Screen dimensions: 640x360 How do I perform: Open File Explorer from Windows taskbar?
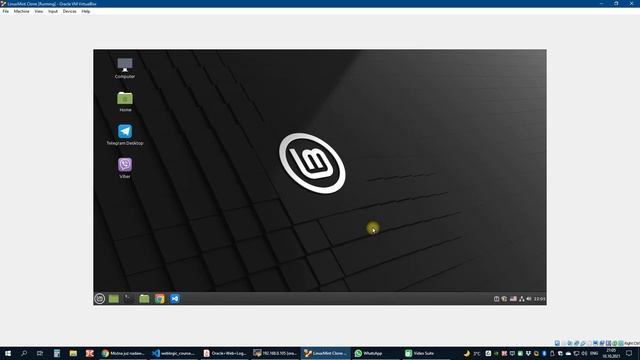tap(73, 353)
